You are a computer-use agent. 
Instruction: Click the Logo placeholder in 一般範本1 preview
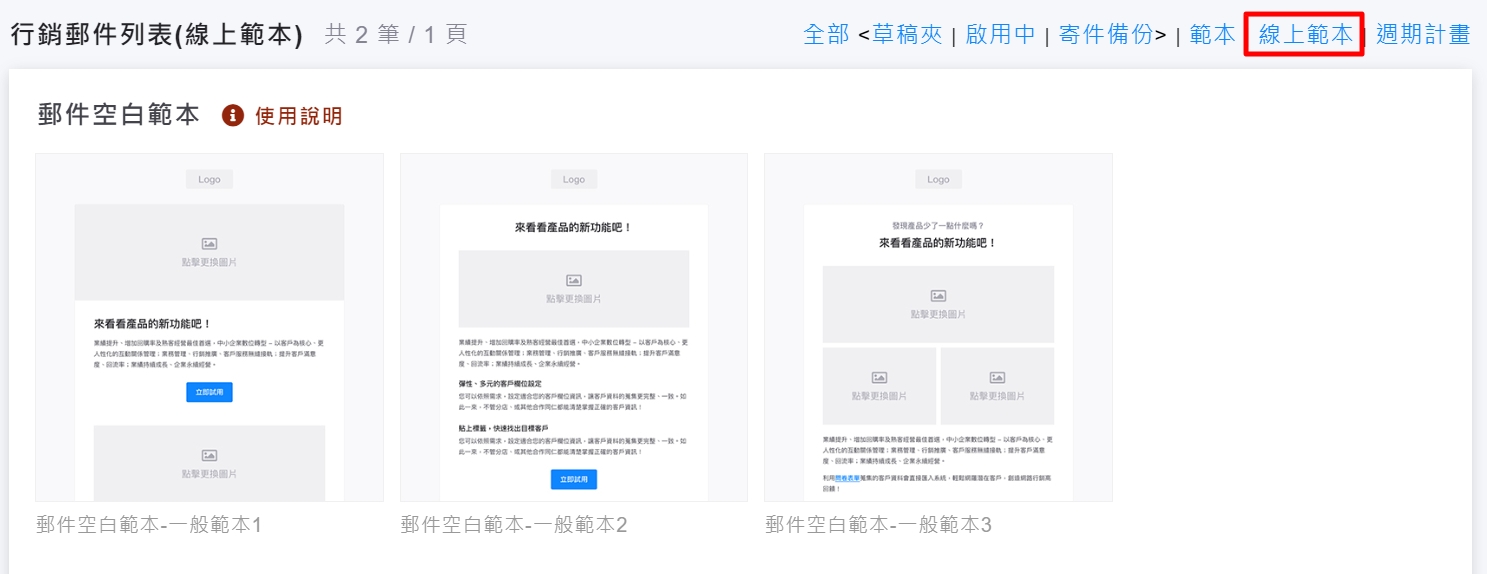point(209,180)
